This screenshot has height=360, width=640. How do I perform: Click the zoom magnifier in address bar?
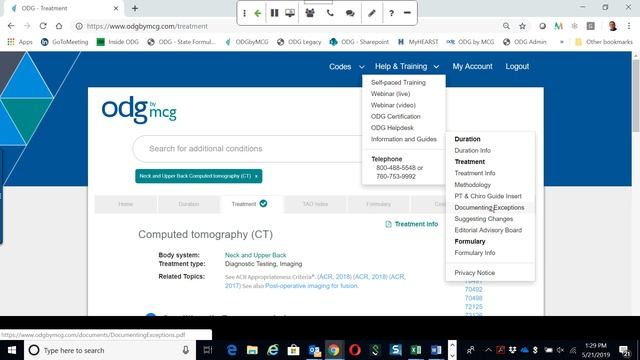pyautogui.click(x=506, y=26)
